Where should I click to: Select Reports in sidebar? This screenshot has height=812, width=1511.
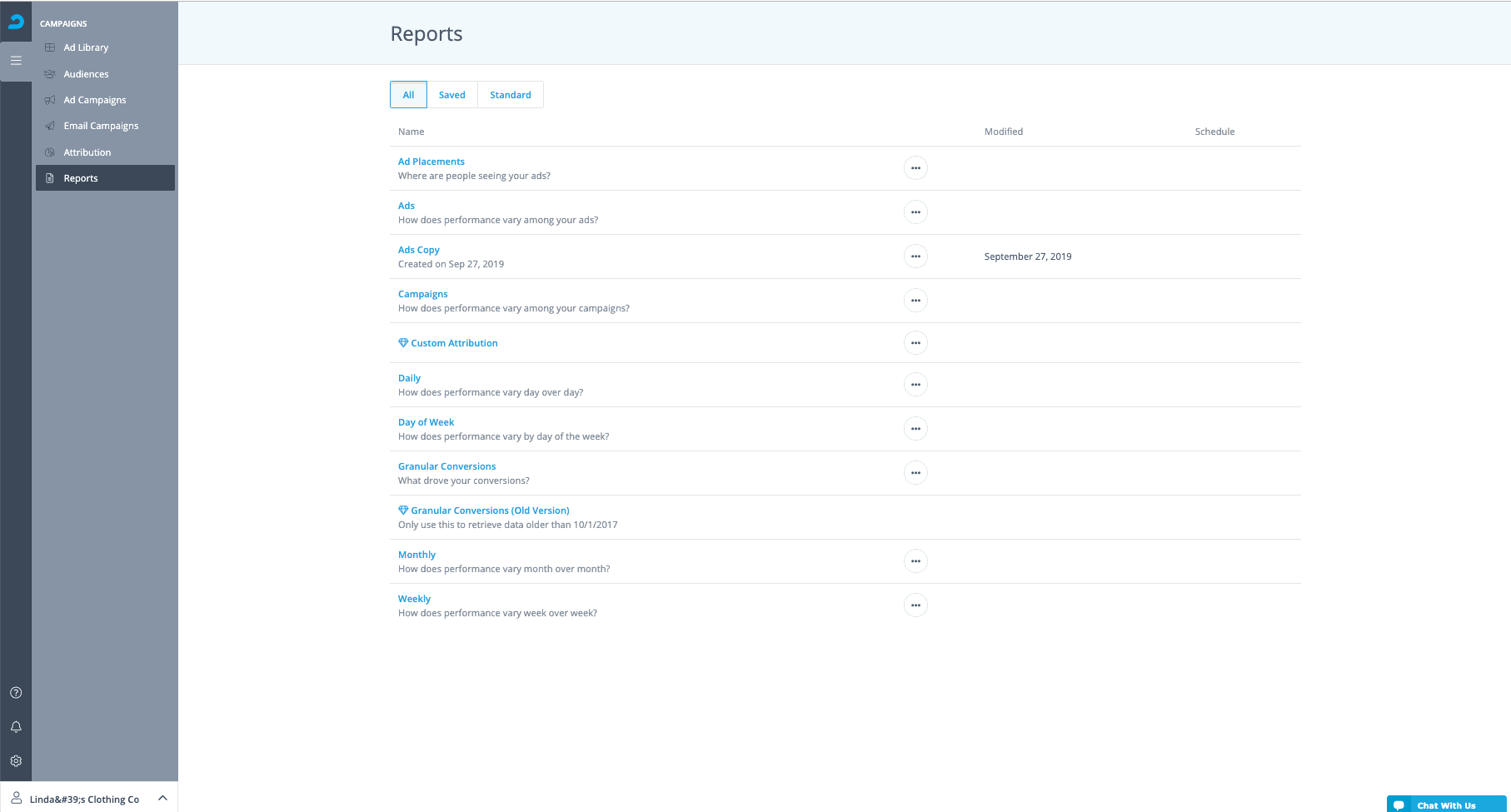[105, 178]
